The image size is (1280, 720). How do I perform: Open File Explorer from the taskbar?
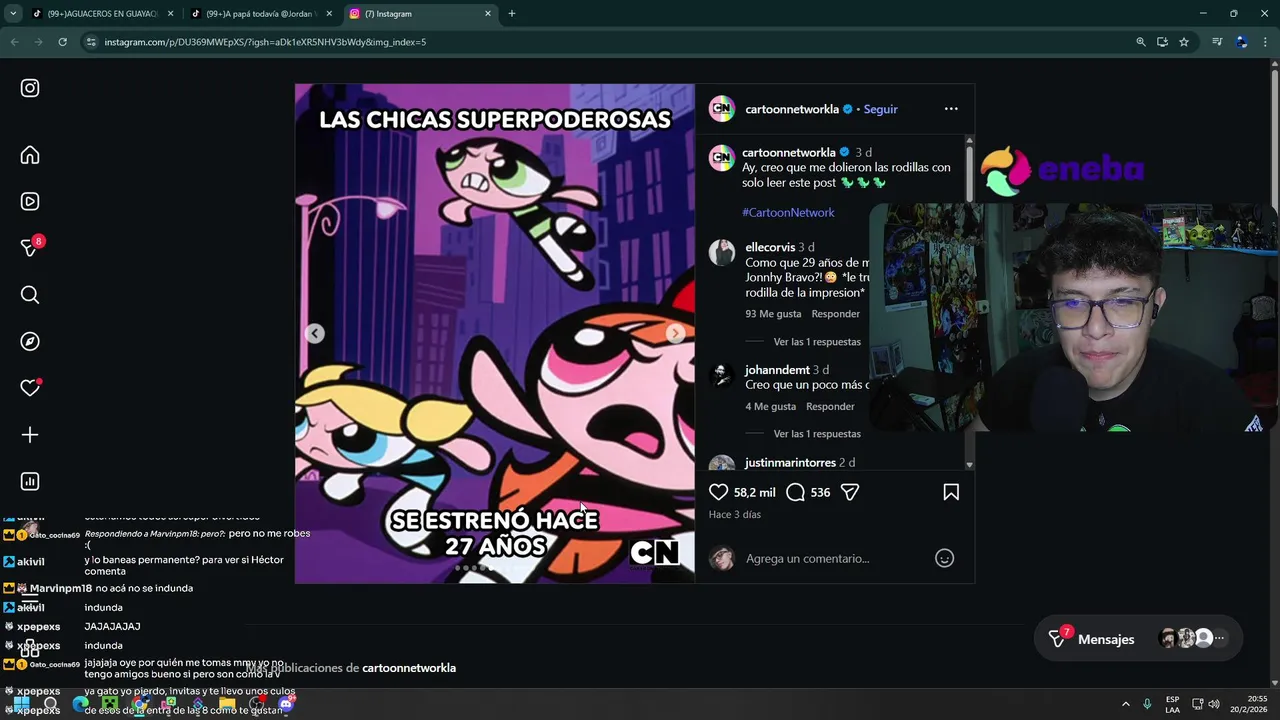228,704
